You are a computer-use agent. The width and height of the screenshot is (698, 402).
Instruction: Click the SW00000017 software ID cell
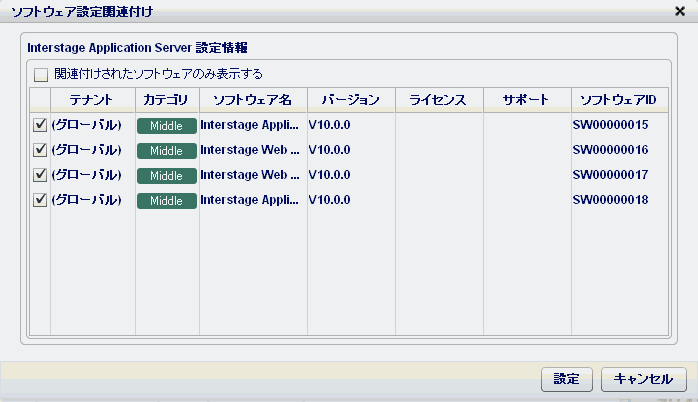[610, 175]
